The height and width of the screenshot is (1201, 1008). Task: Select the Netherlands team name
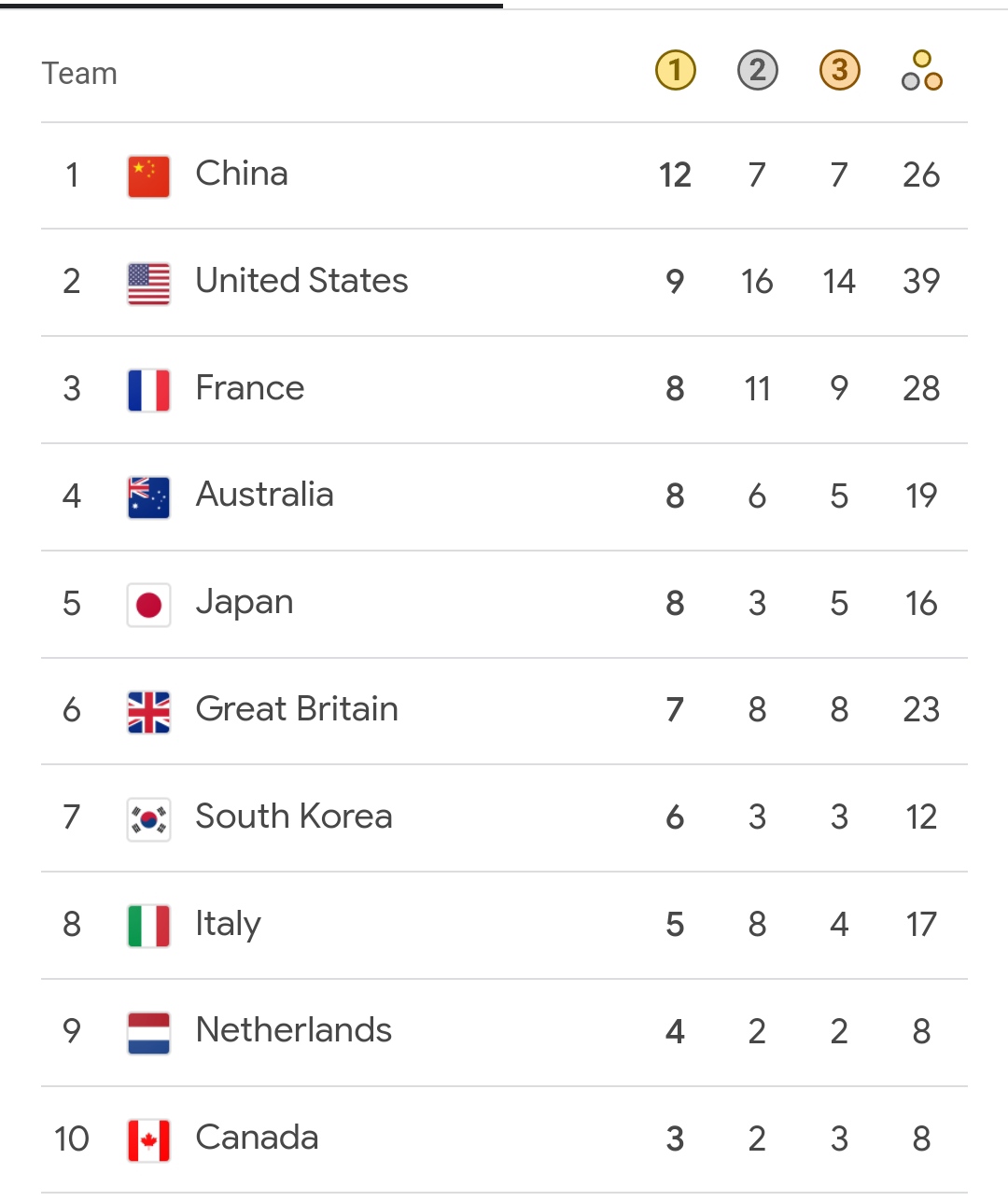(293, 1030)
